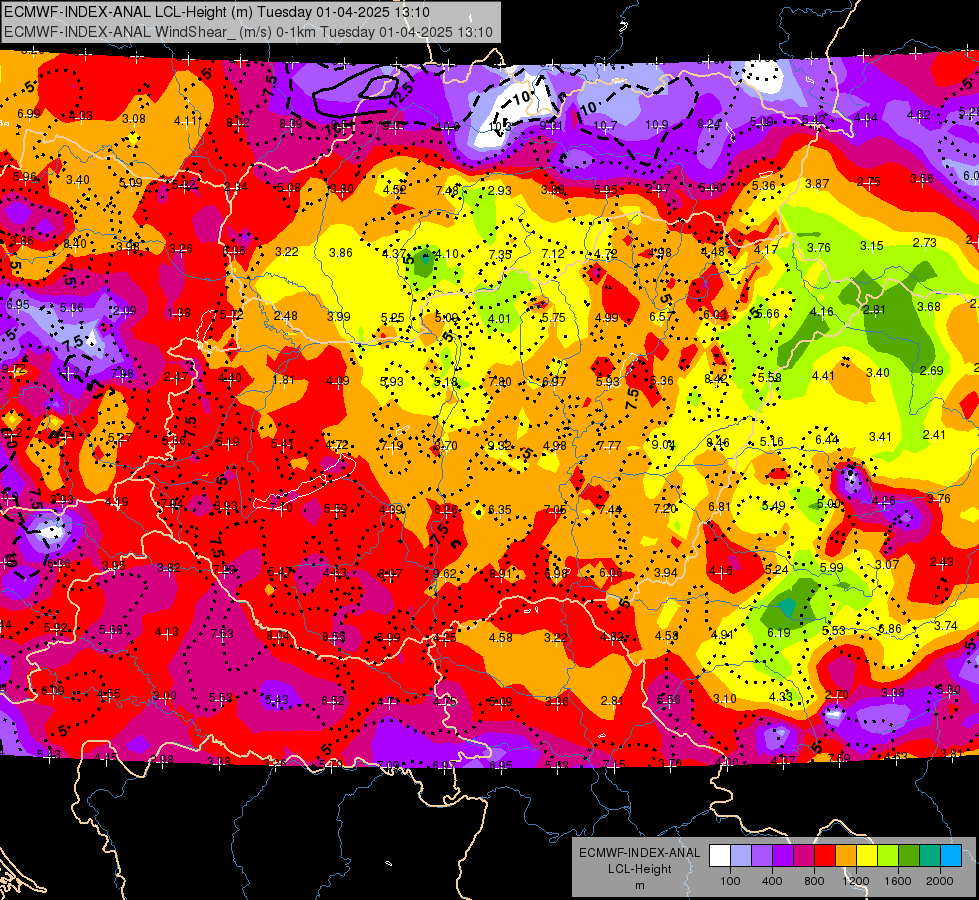Click the grid value 8.24

pyautogui.click(x=709, y=124)
